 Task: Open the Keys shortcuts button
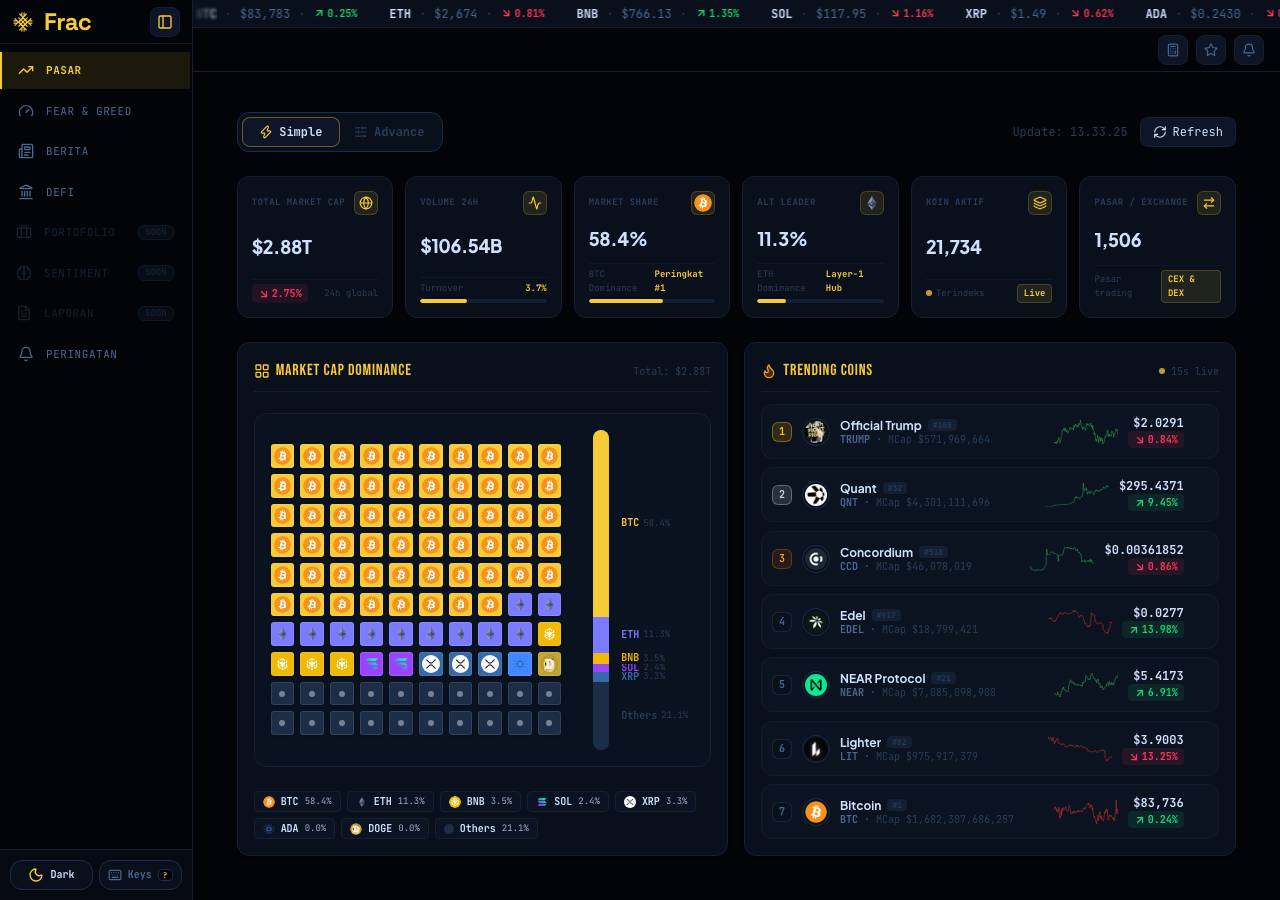pos(140,875)
